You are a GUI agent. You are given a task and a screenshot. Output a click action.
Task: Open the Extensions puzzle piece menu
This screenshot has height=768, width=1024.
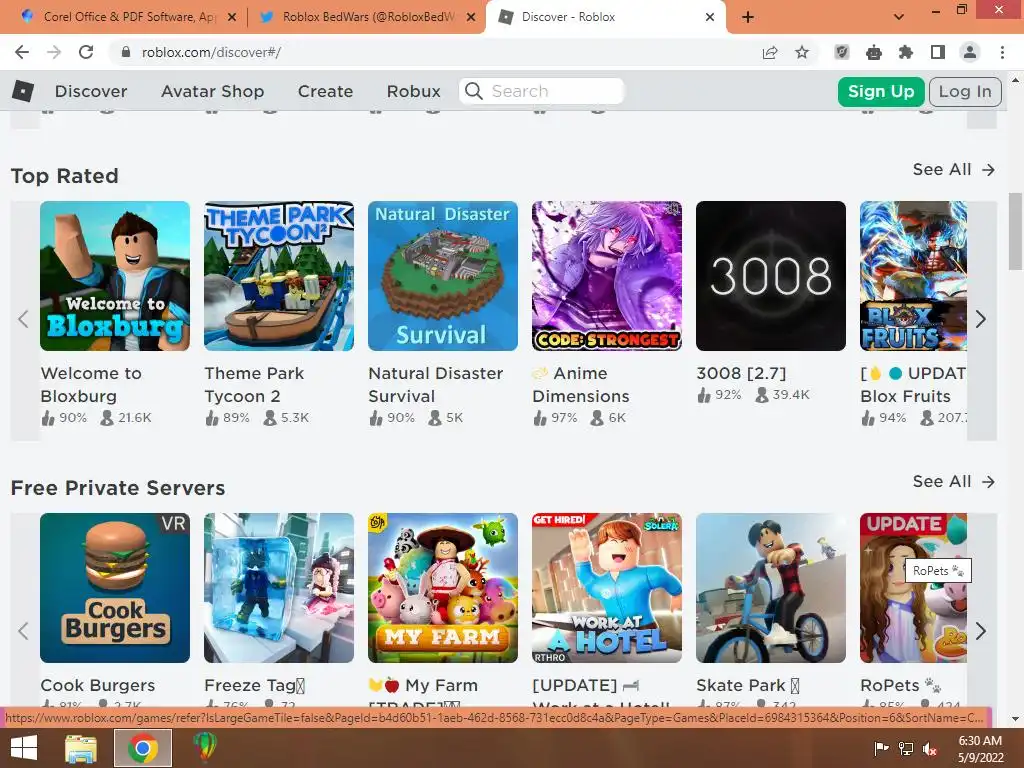[906, 52]
